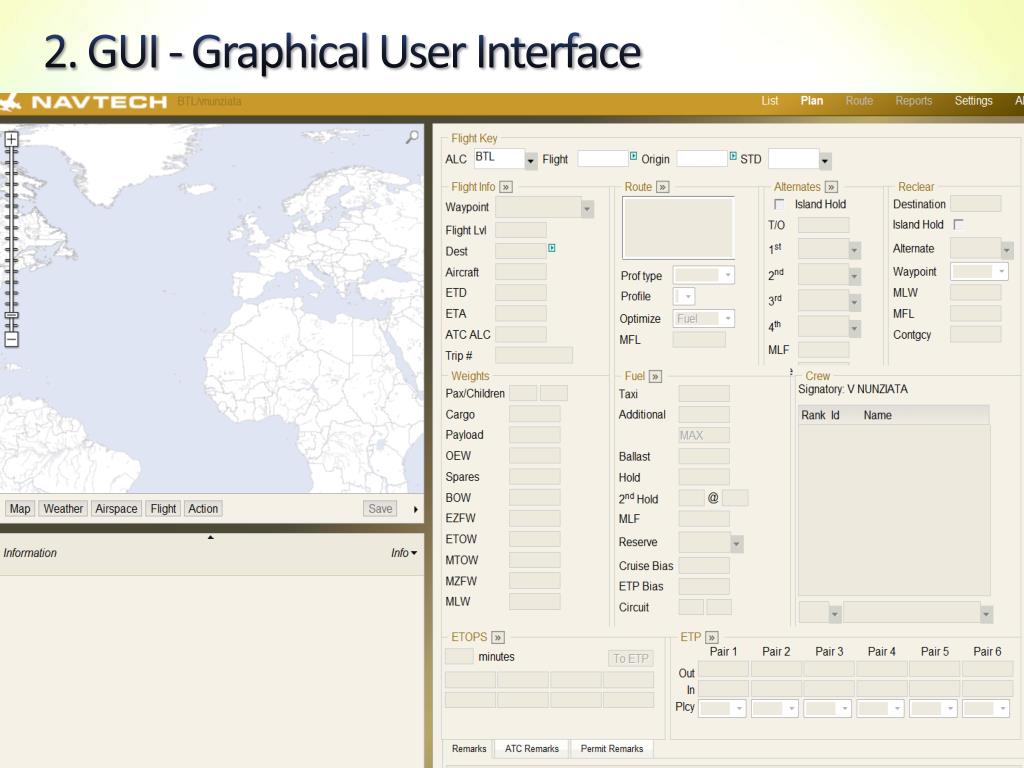Expand the ETP section arrows icon
The width and height of the screenshot is (1024, 768).
(712, 637)
